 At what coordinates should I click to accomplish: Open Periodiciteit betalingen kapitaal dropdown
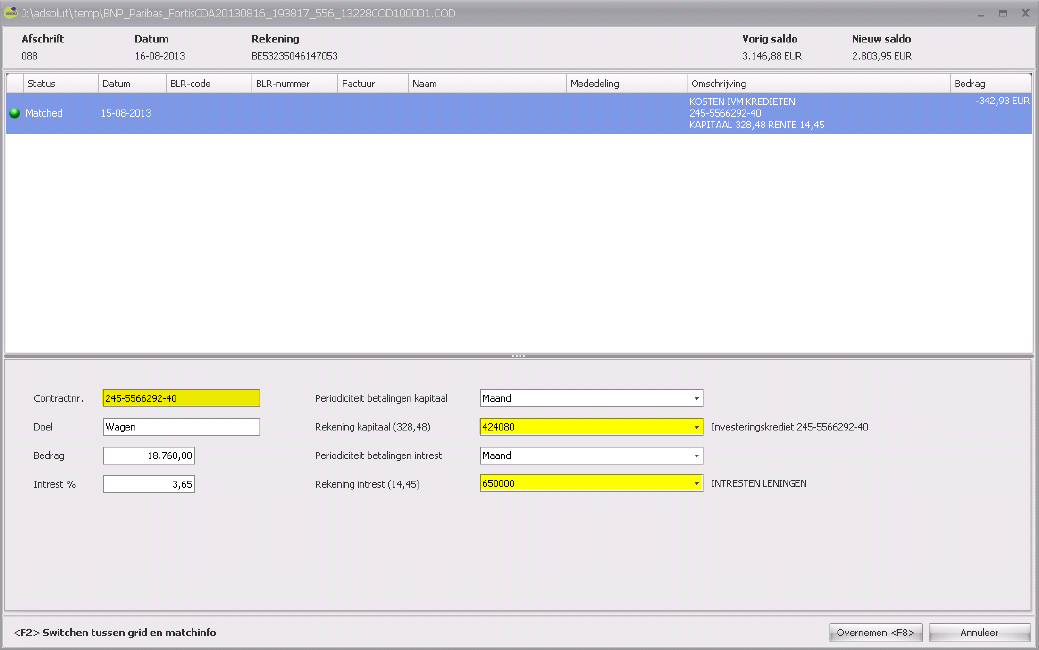coord(696,398)
